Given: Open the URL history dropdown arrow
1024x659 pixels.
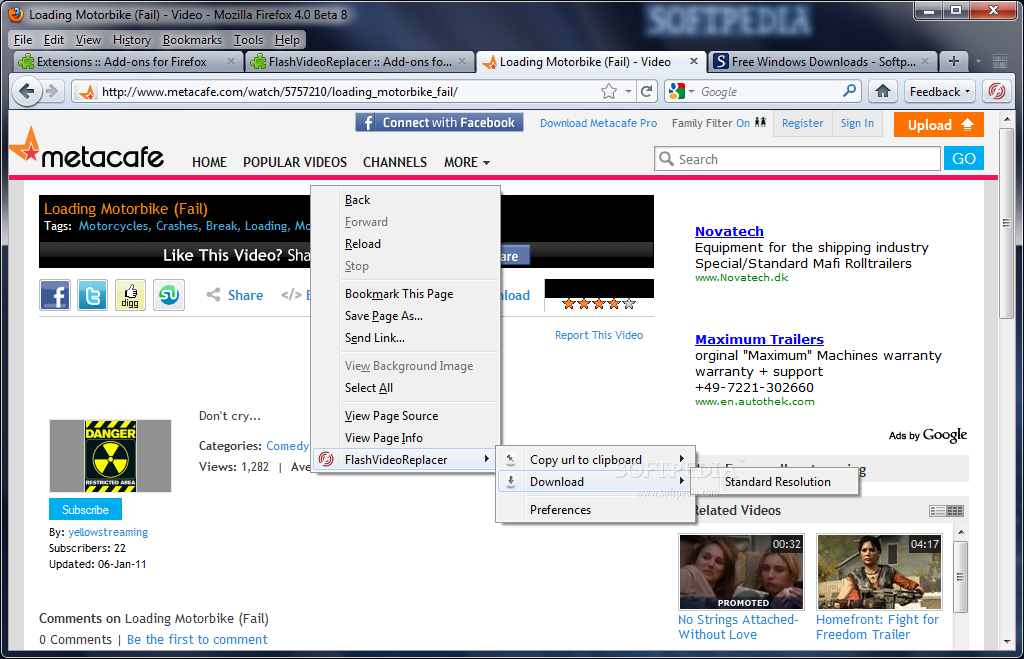Looking at the screenshot, I should [x=628, y=91].
